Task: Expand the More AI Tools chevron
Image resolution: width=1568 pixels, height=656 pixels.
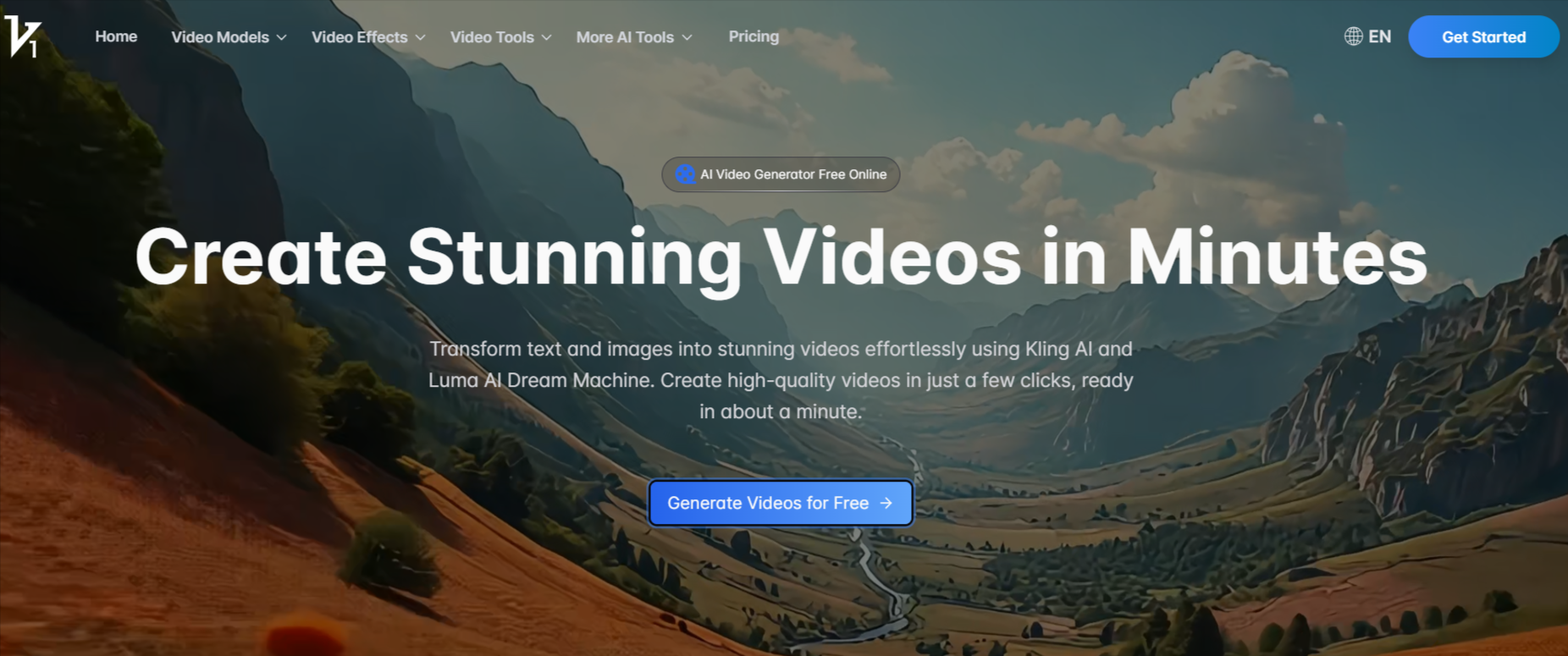Action: tap(687, 38)
